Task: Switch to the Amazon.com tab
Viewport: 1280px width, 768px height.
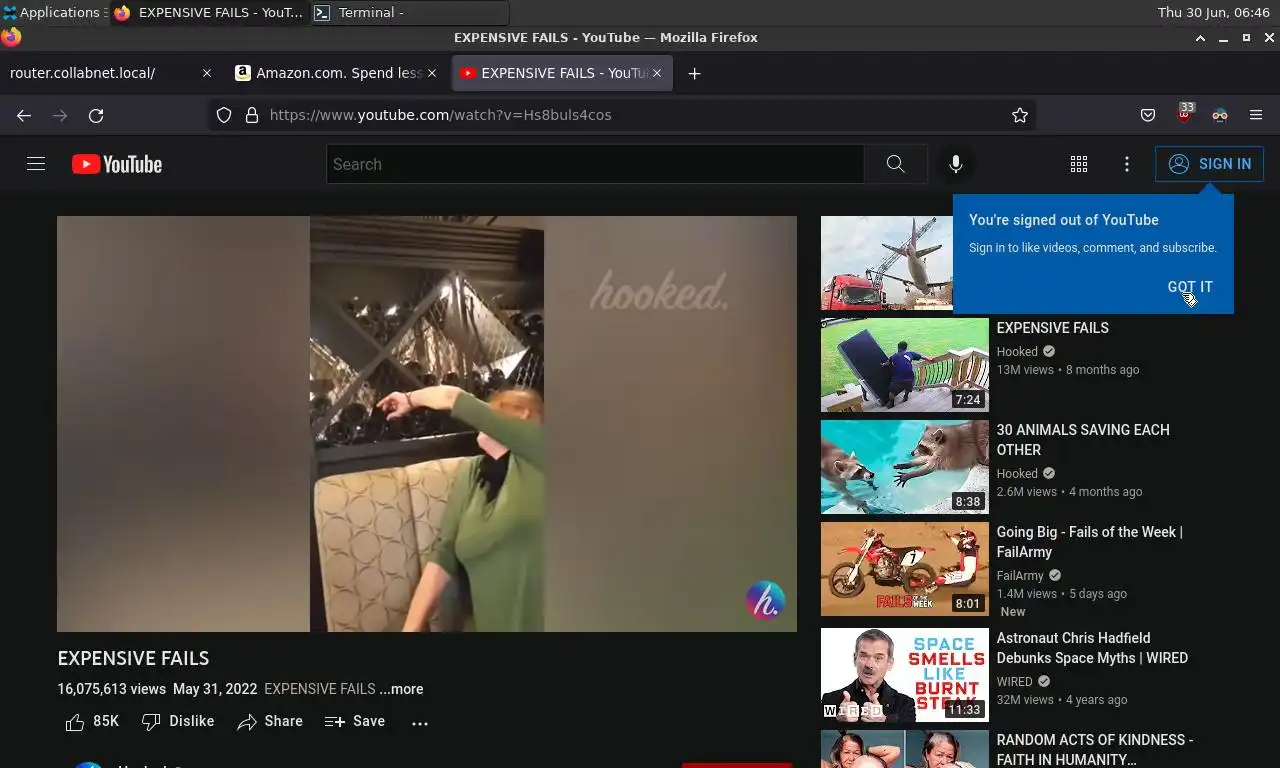Action: point(337,73)
